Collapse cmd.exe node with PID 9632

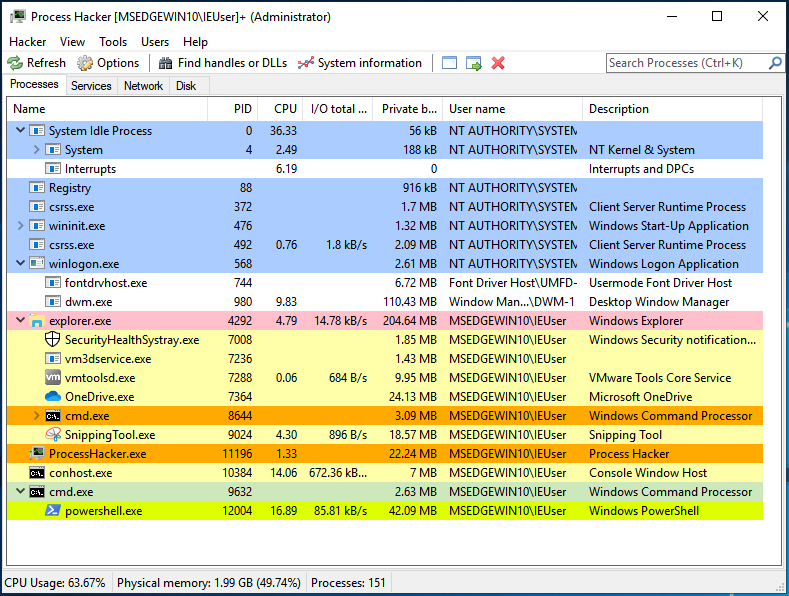pyautogui.click(x=21, y=491)
